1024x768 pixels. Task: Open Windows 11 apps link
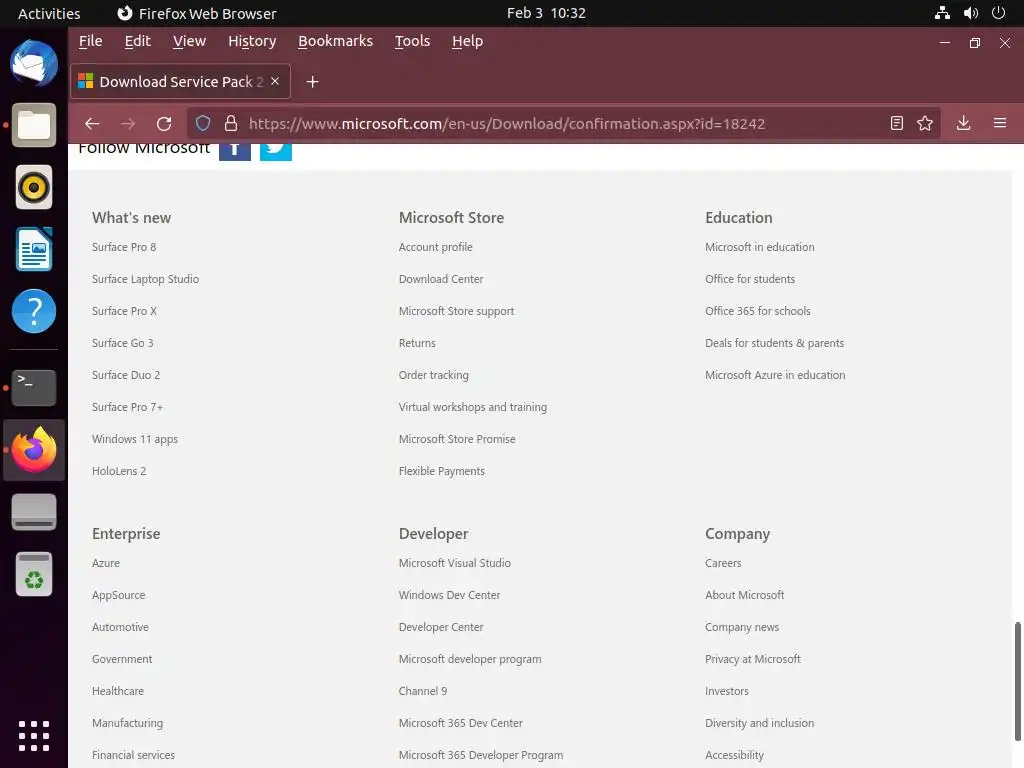pyautogui.click(x=135, y=439)
